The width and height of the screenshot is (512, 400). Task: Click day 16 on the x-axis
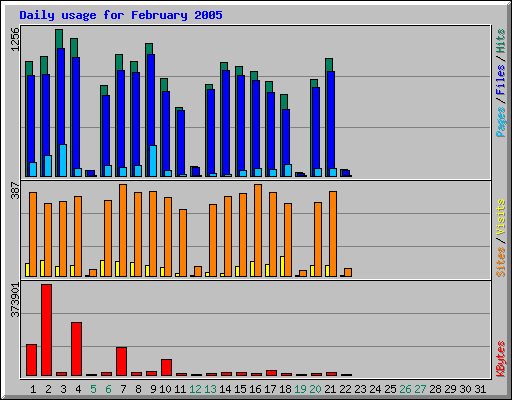(x=255, y=389)
